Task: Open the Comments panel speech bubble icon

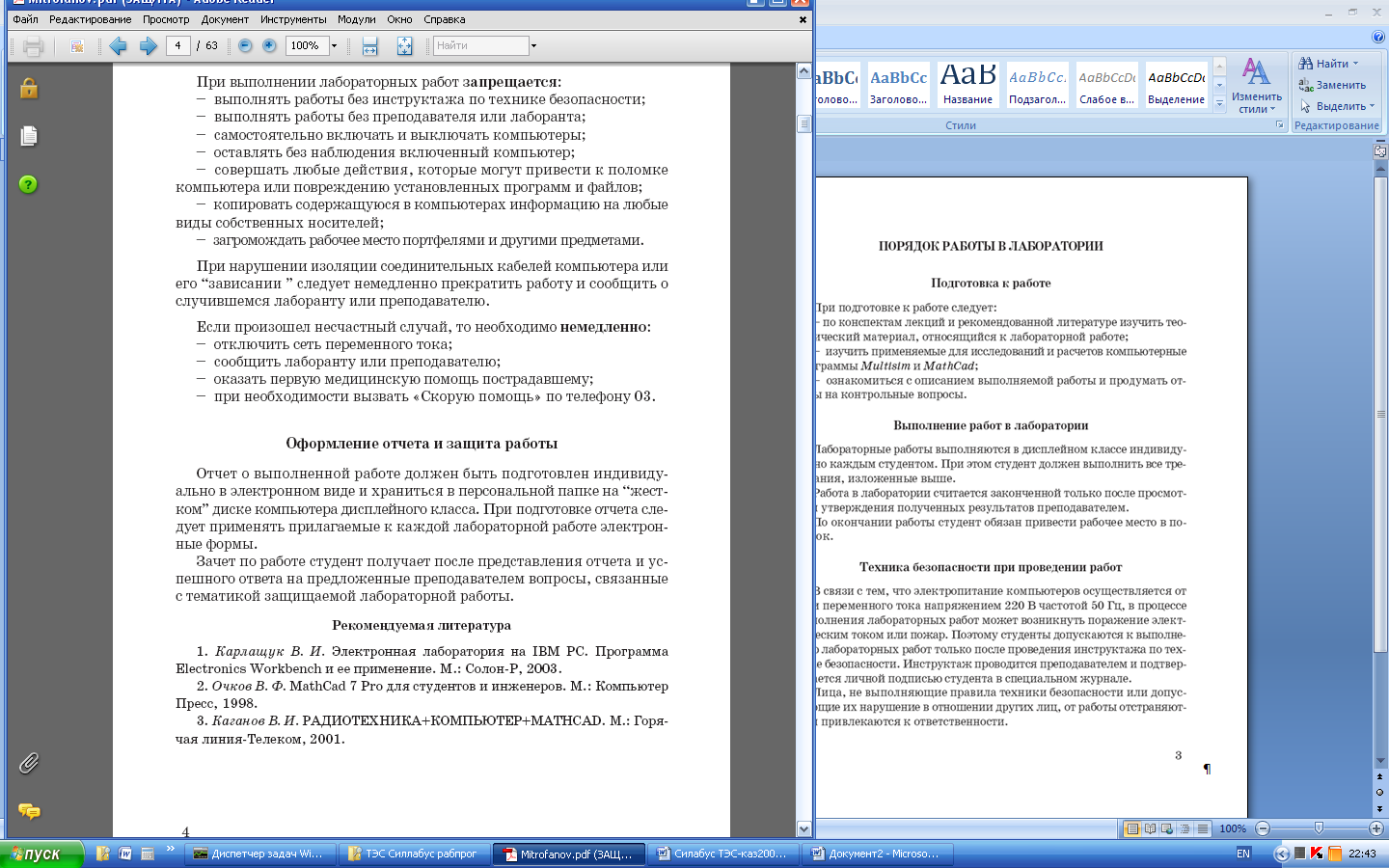Action: (29, 811)
